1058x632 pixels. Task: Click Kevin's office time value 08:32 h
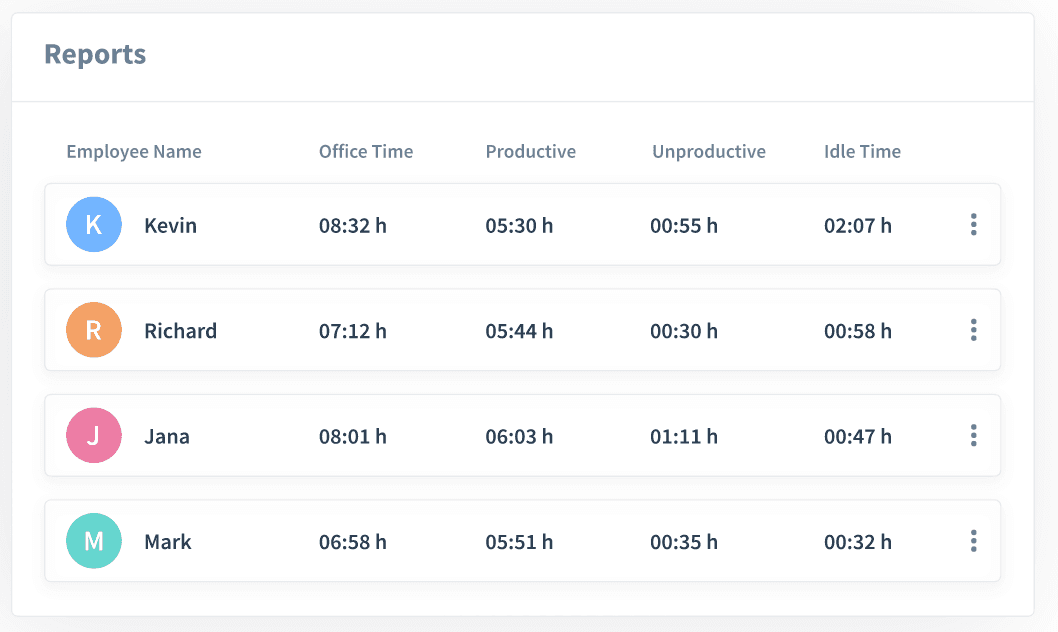[353, 226]
